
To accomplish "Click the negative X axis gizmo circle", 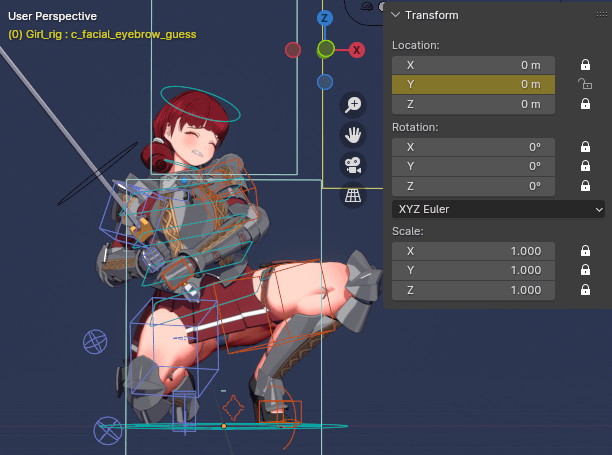I will [x=293, y=50].
